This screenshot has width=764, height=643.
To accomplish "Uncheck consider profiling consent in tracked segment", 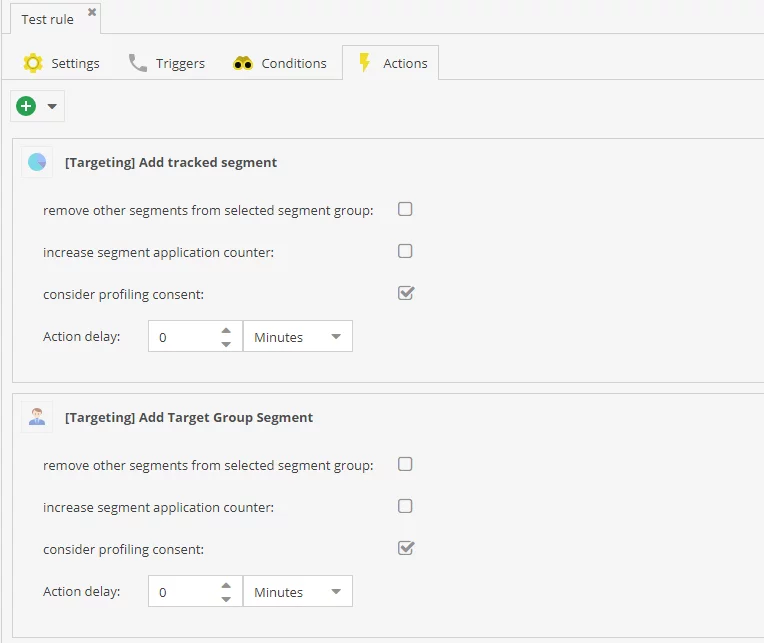I will (405, 293).
